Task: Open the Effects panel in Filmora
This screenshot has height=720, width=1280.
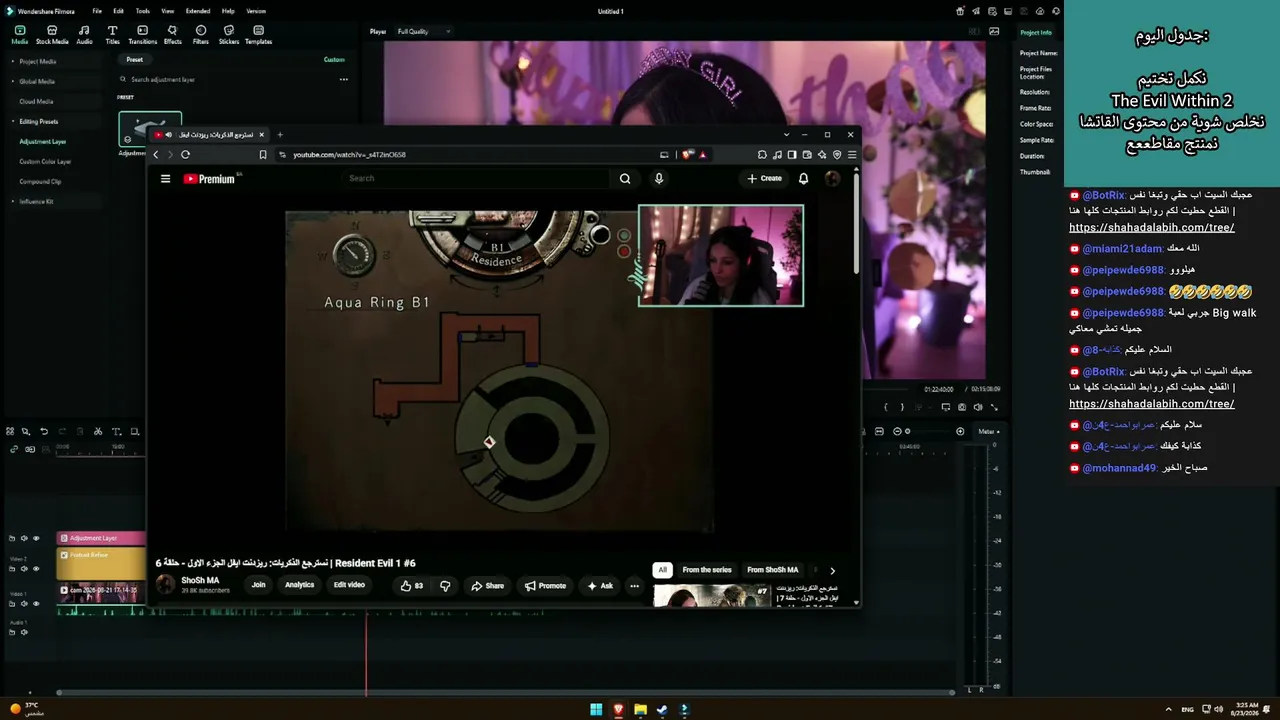Action: pos(173,35)
